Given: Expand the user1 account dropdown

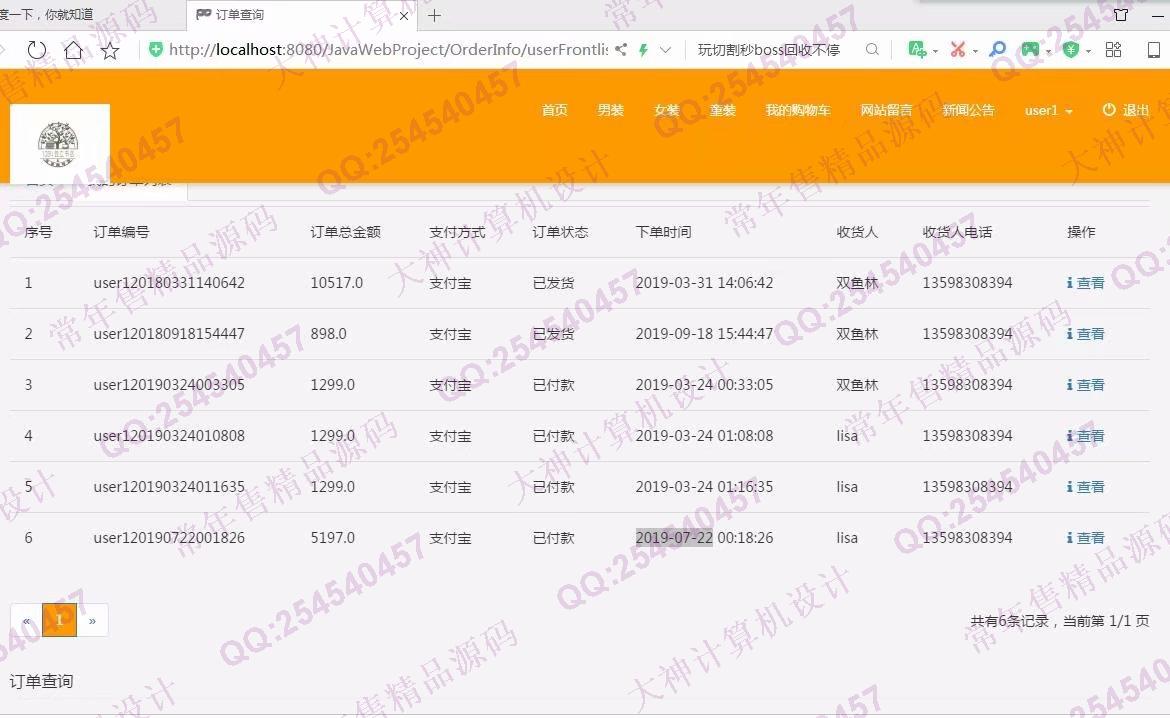Looking at the screenshot, I should click(1048, 110).
